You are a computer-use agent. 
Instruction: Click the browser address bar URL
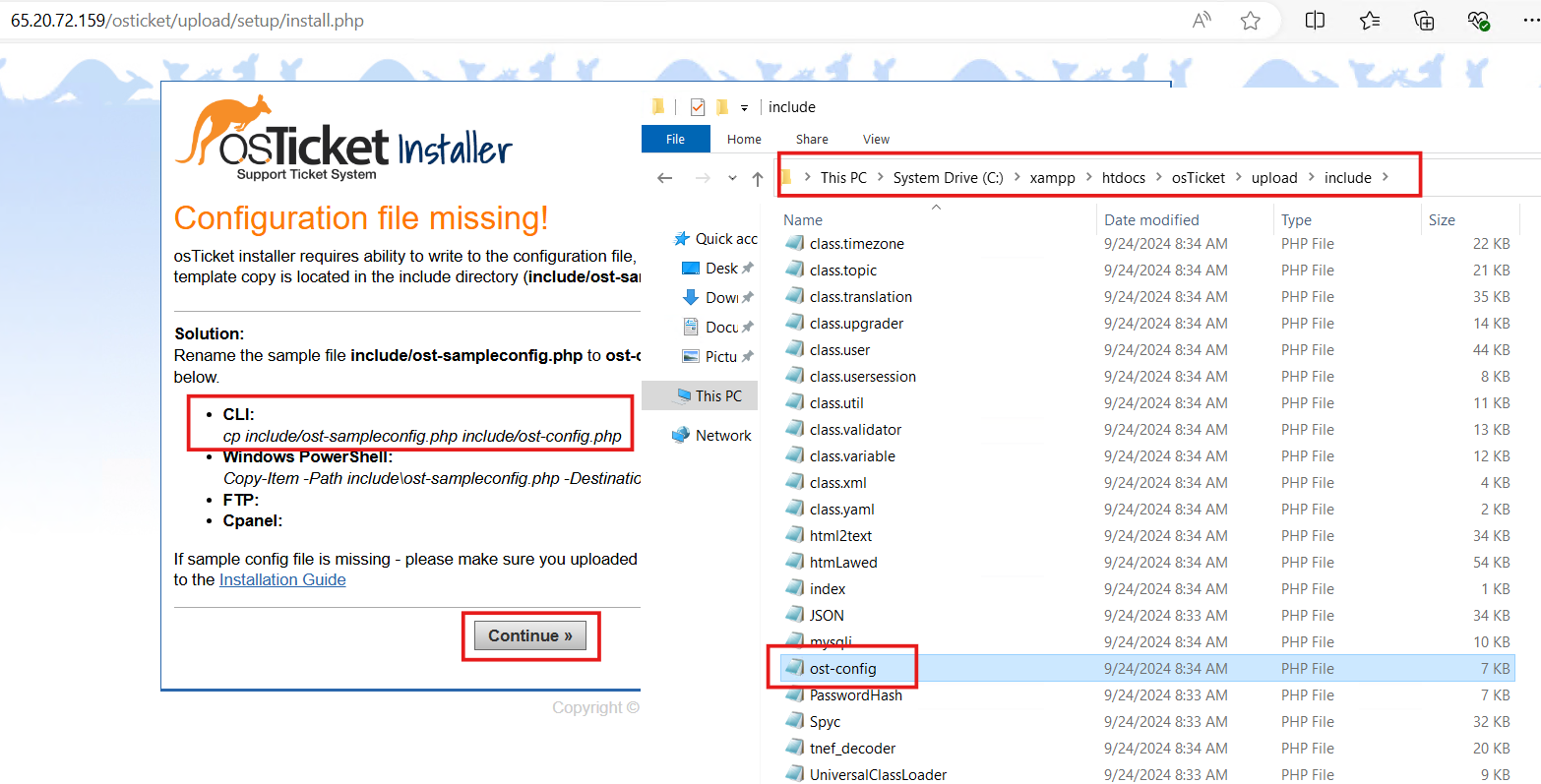[187, 21]
